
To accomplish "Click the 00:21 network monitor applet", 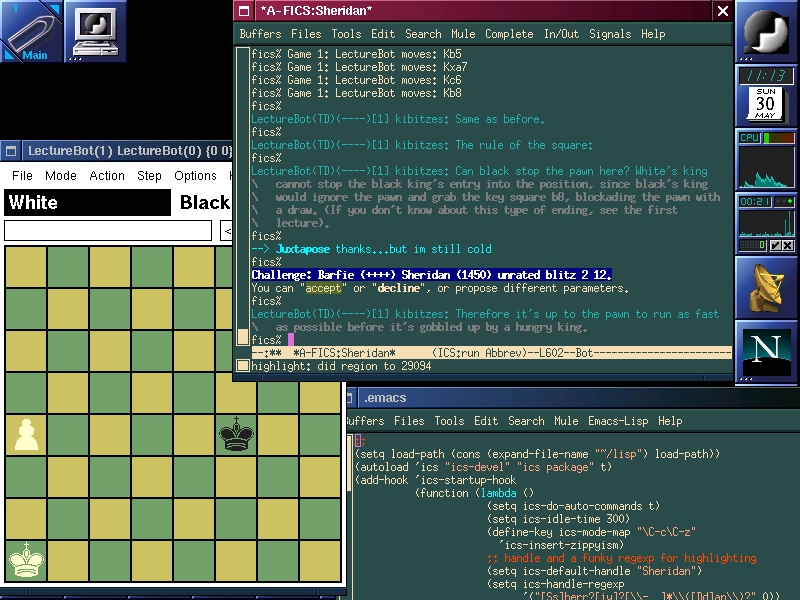I will (766, 223).
